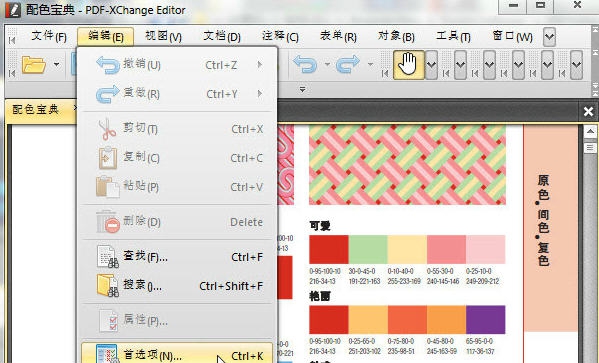Click the salmon pink 可爱 swatch
This screenshot has height=363, width=599.
pos(447,250)
